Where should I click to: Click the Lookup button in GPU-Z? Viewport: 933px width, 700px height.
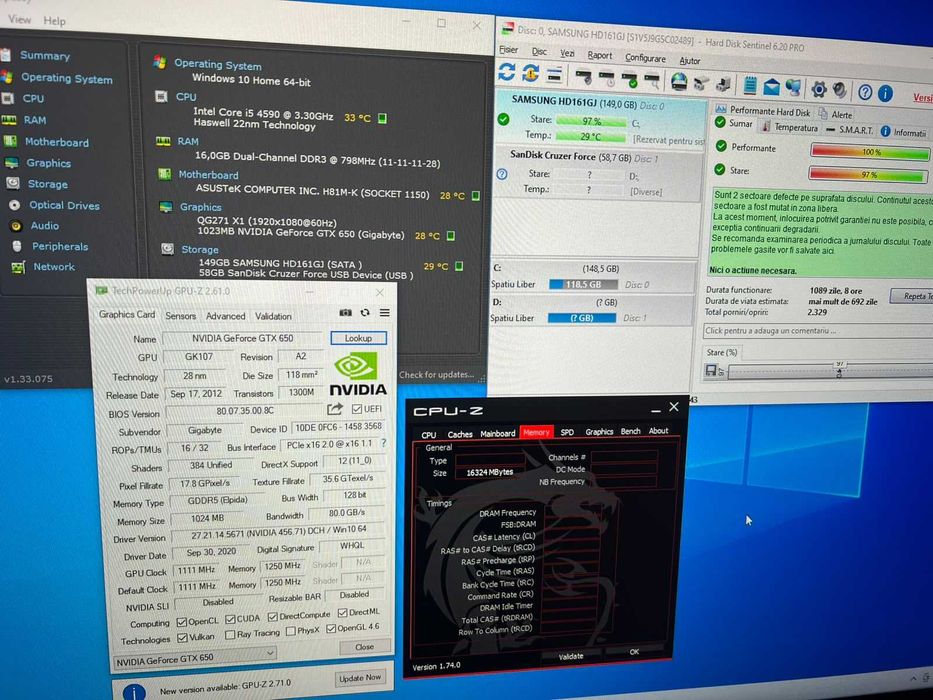coord(358,338)
